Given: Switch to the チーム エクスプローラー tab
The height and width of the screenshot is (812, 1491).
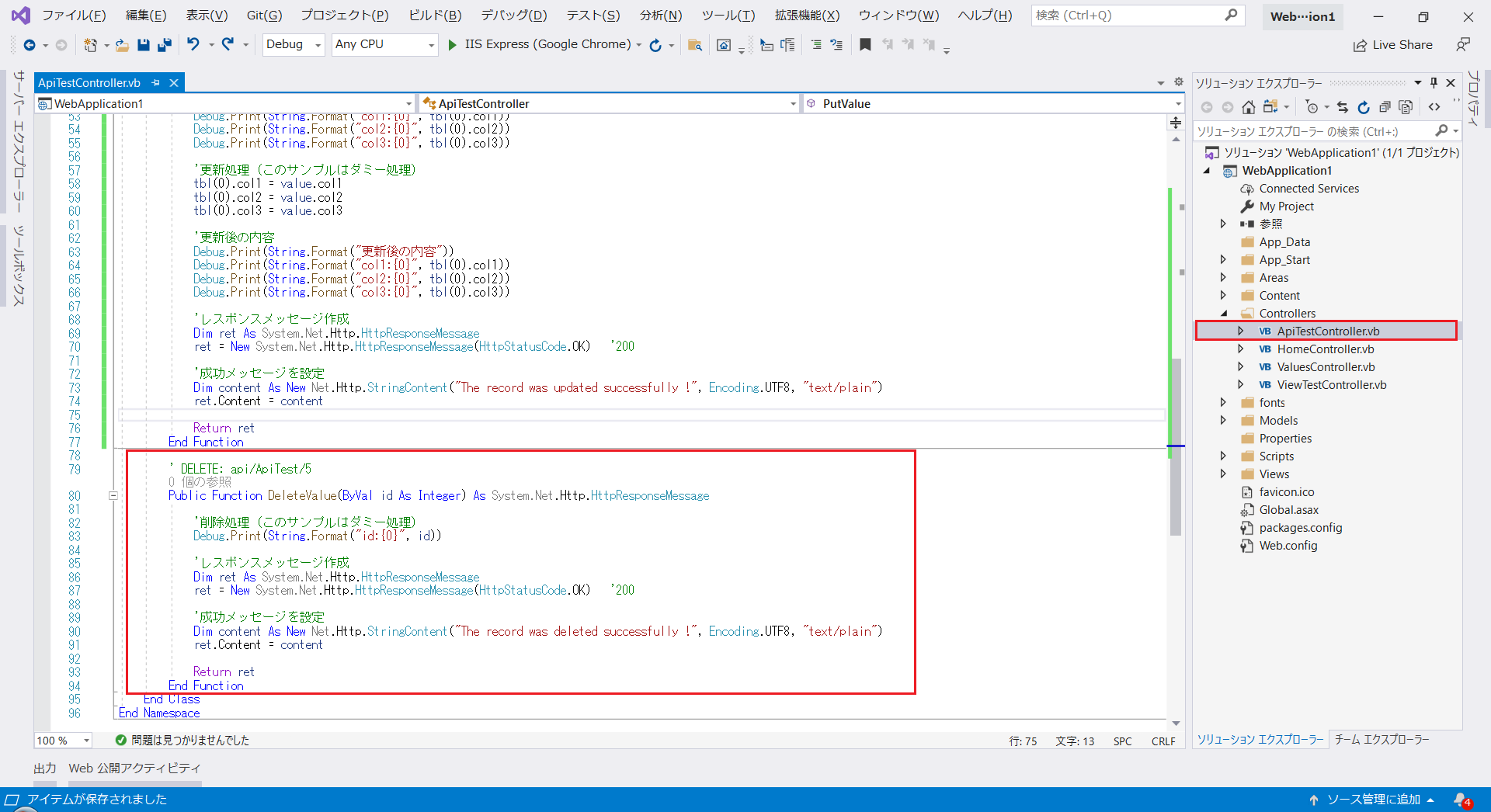Looking at the screenshot, I should click(x=1382, y=740).
